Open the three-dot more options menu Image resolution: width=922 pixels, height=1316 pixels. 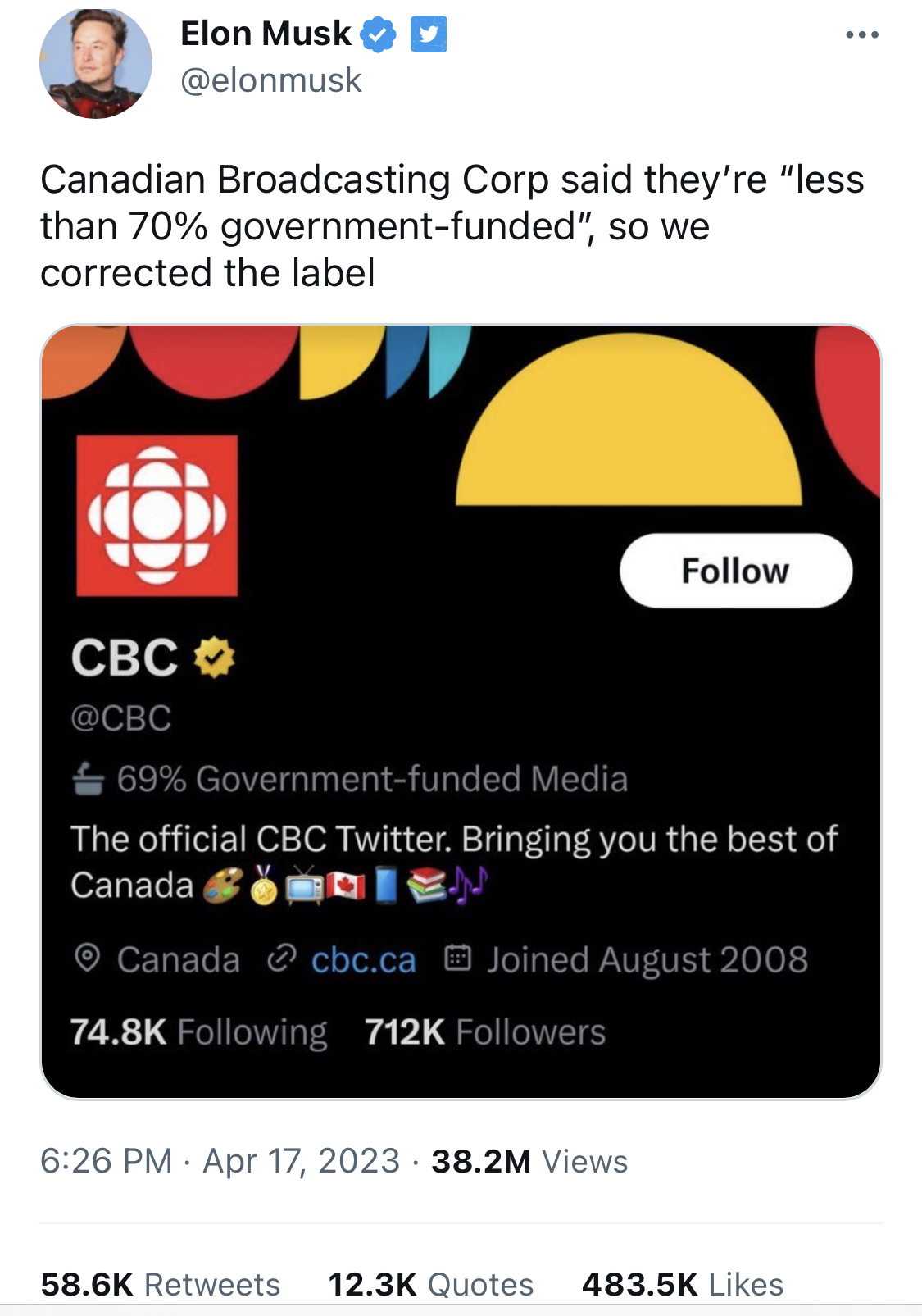coord(862,35)
